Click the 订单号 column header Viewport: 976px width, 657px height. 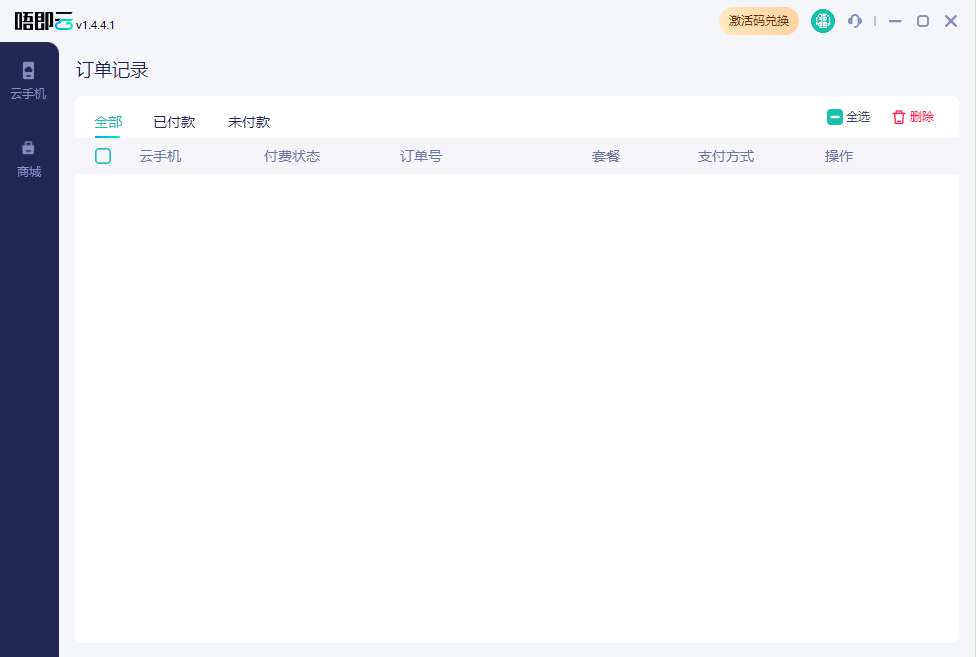point(420,156)
